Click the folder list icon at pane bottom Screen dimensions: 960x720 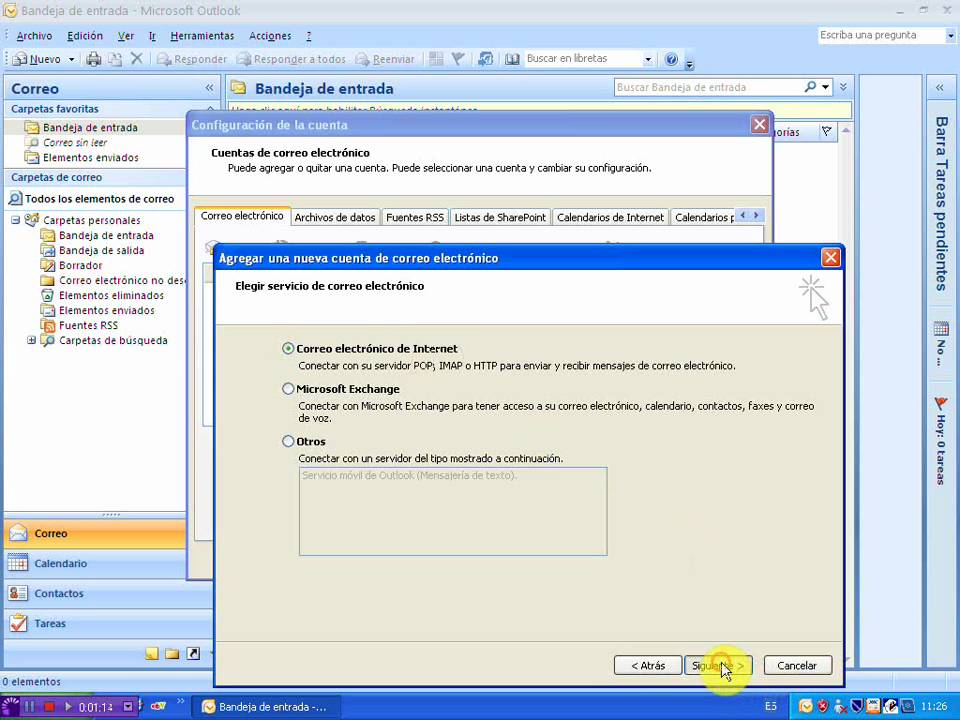[x=172, y=654]
